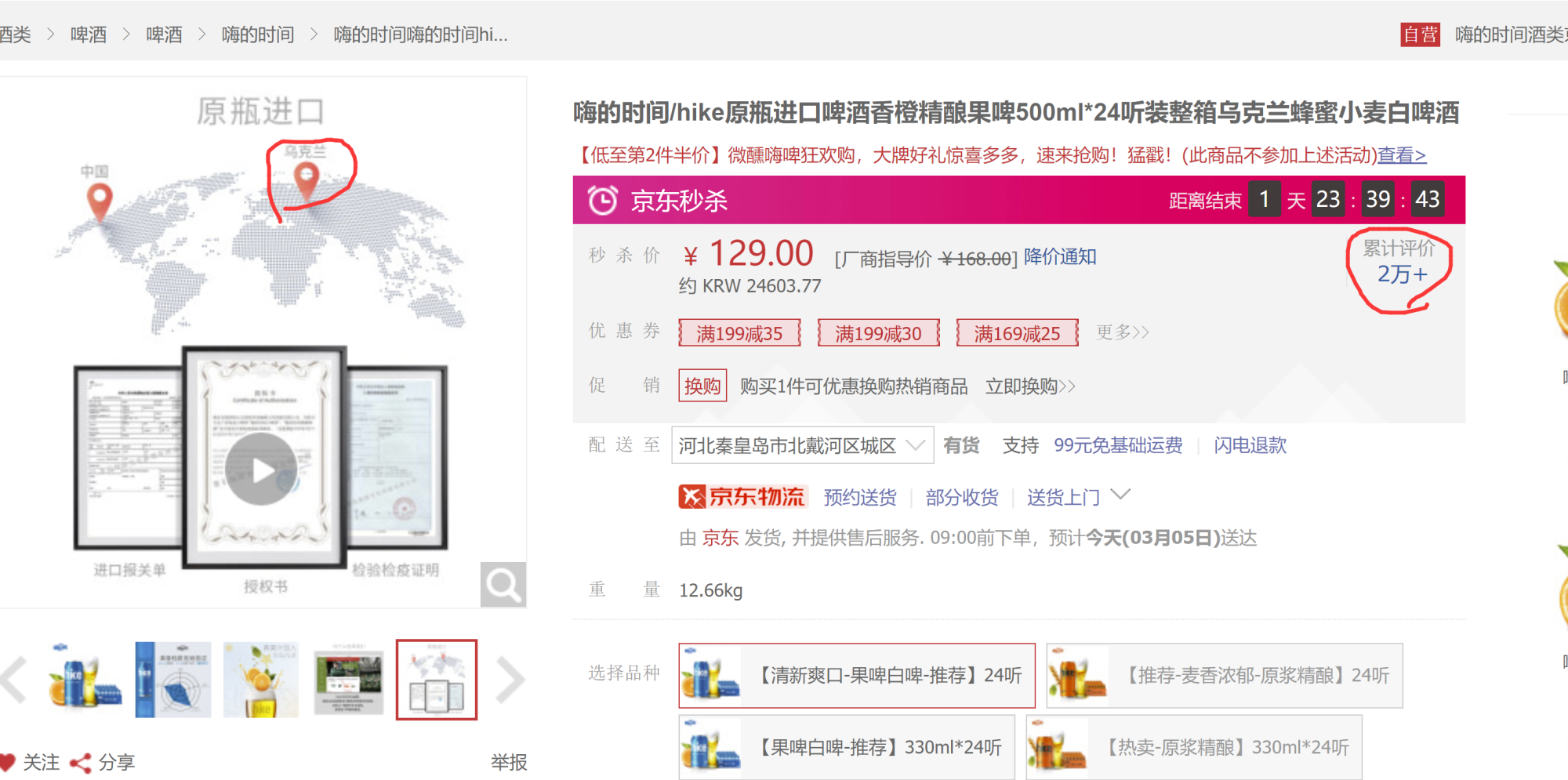Click the ¥129.00 flash sale price

tap(749, 254)
